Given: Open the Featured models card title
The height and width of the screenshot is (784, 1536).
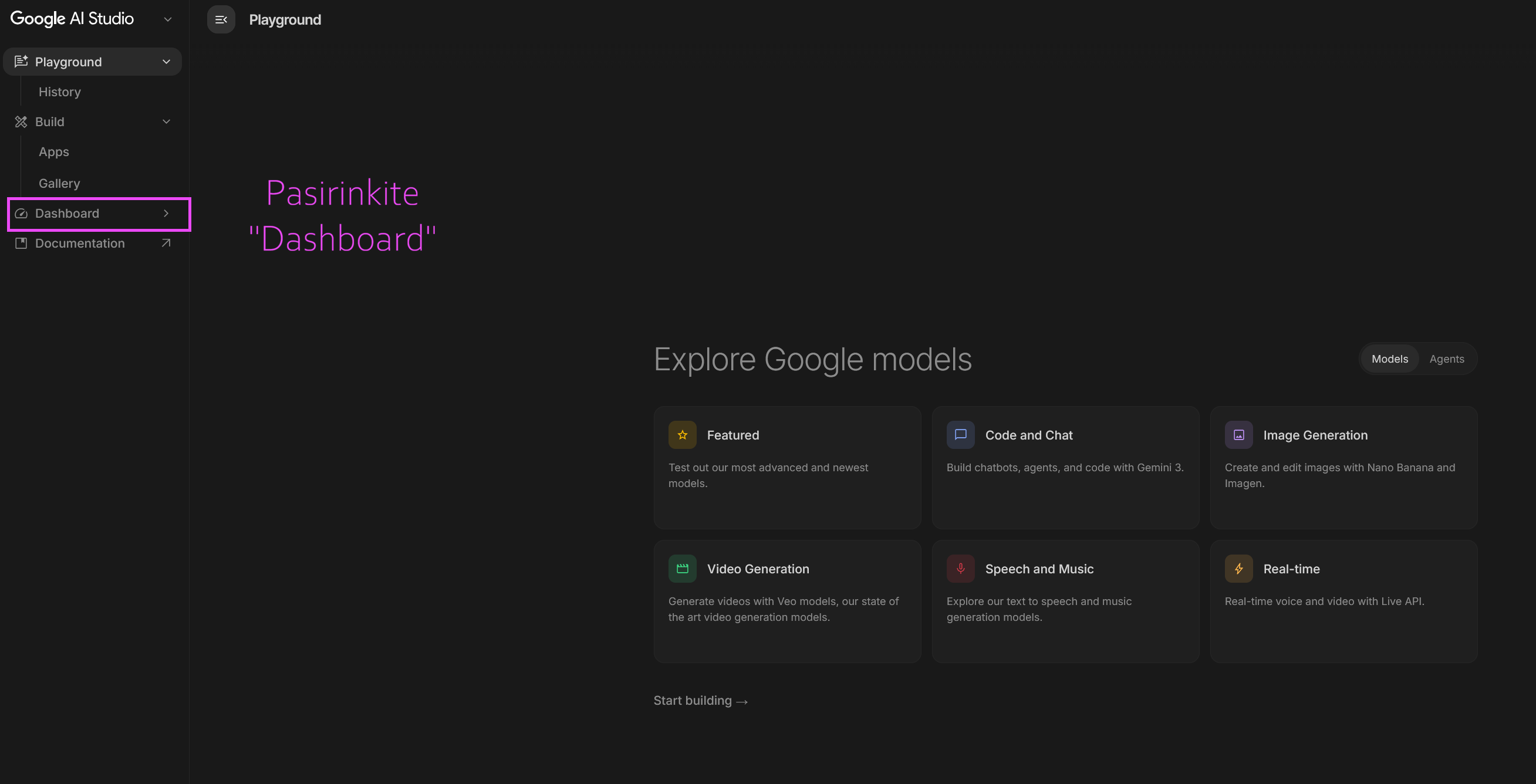Looking at the screenshot, I should [x=733, y=435].
